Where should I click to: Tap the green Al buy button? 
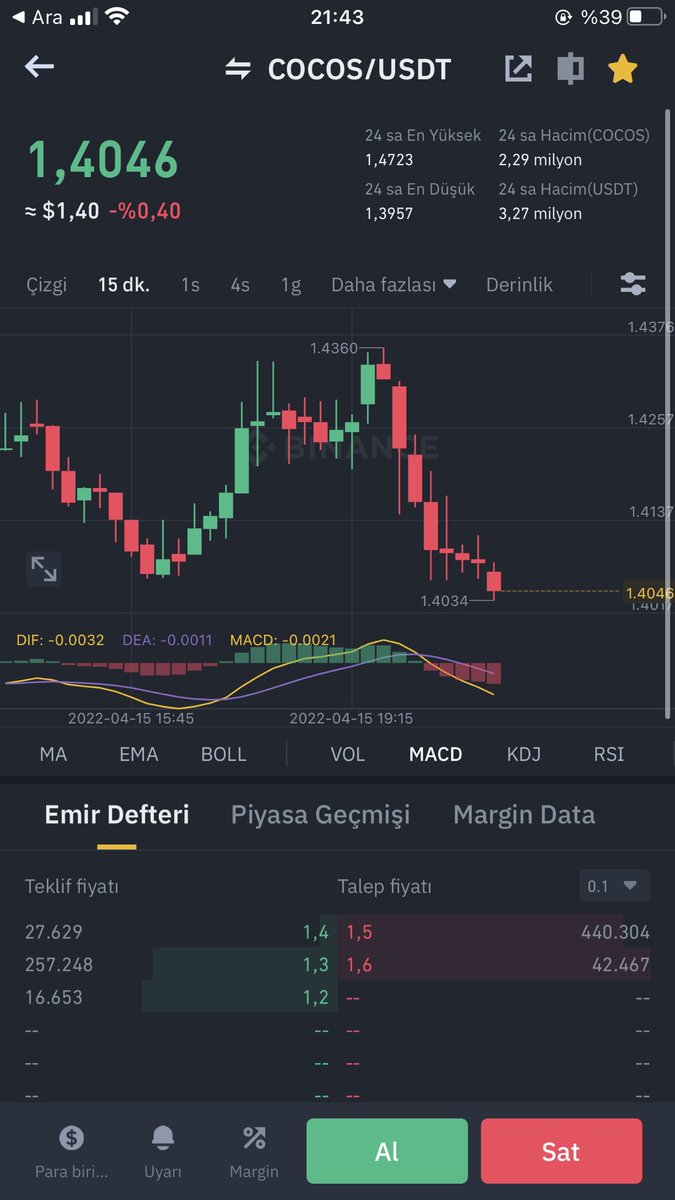387,1151
